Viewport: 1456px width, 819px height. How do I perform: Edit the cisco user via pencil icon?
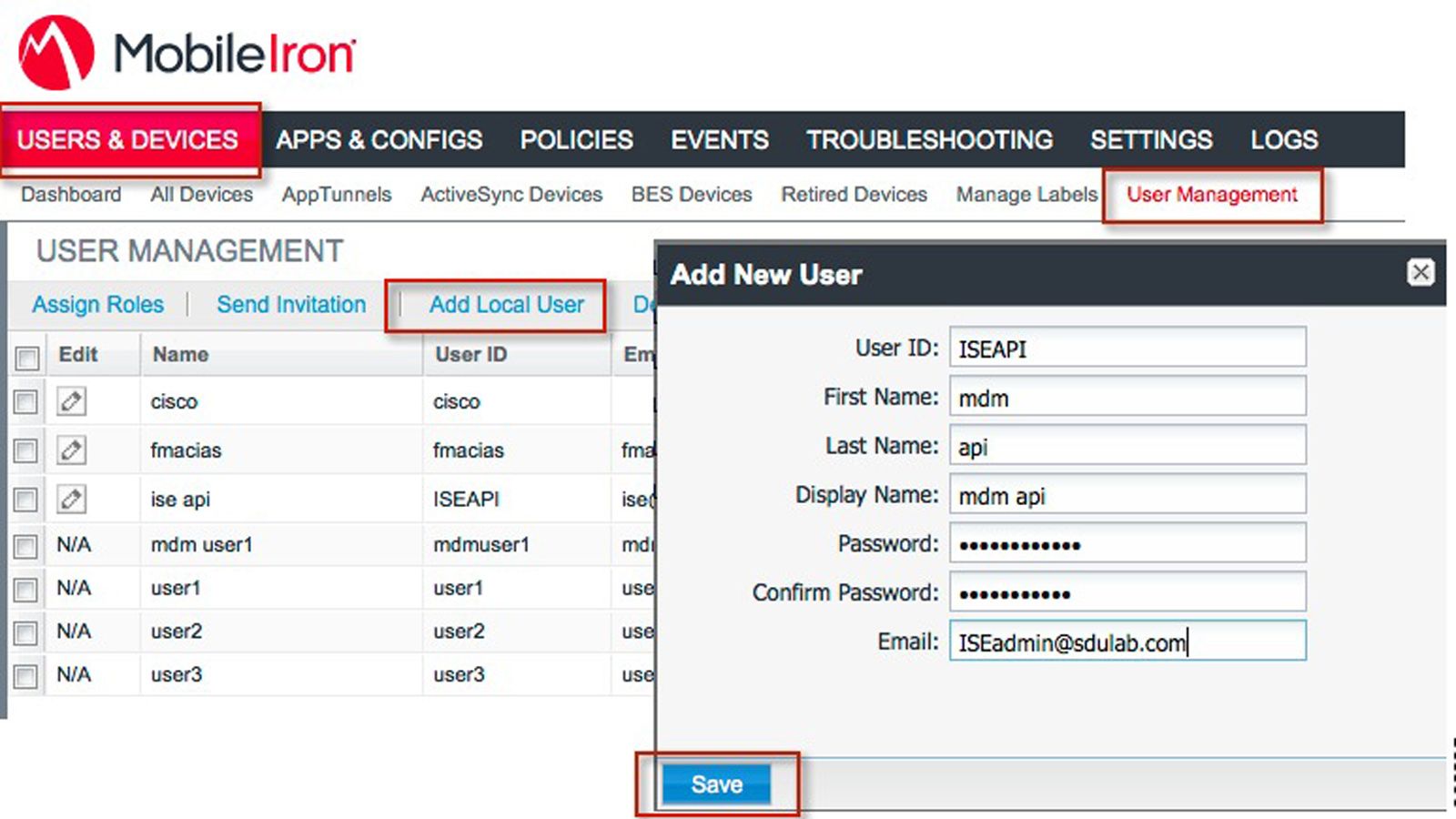pyautogui.click(x=73, y=401)
